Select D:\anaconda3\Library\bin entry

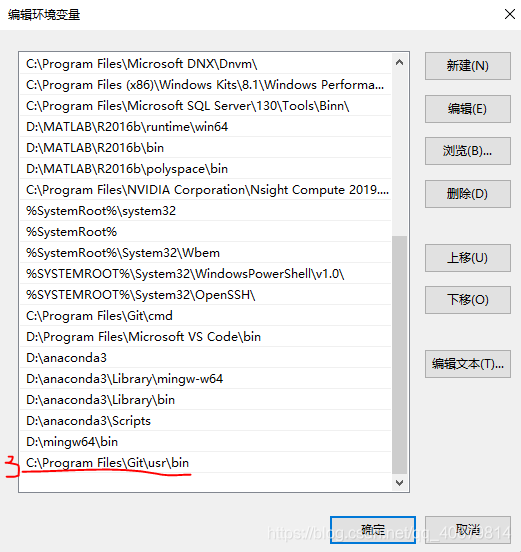[x=206, y=400]
